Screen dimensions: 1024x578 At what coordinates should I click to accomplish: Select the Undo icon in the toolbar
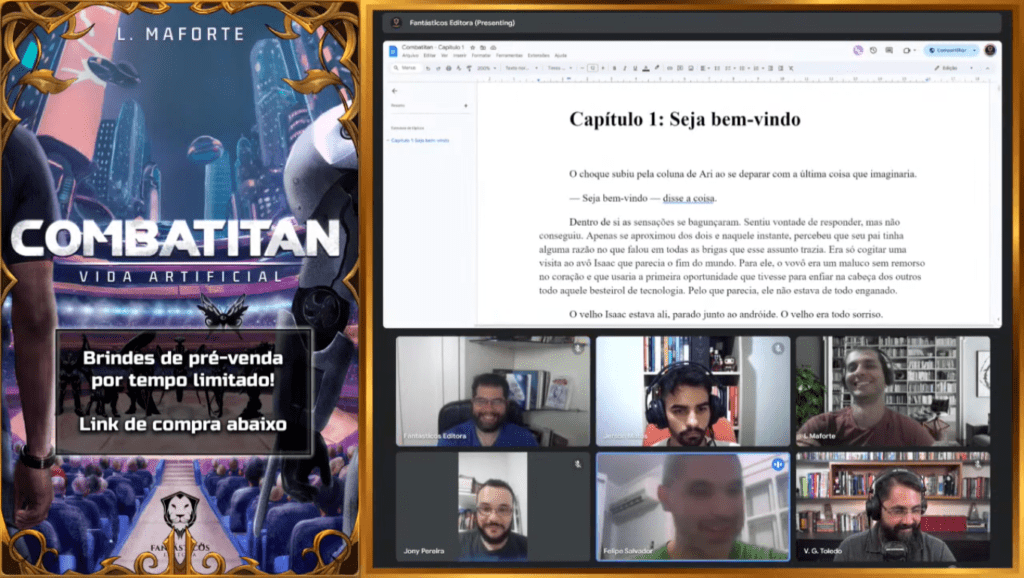click(427, 69)
